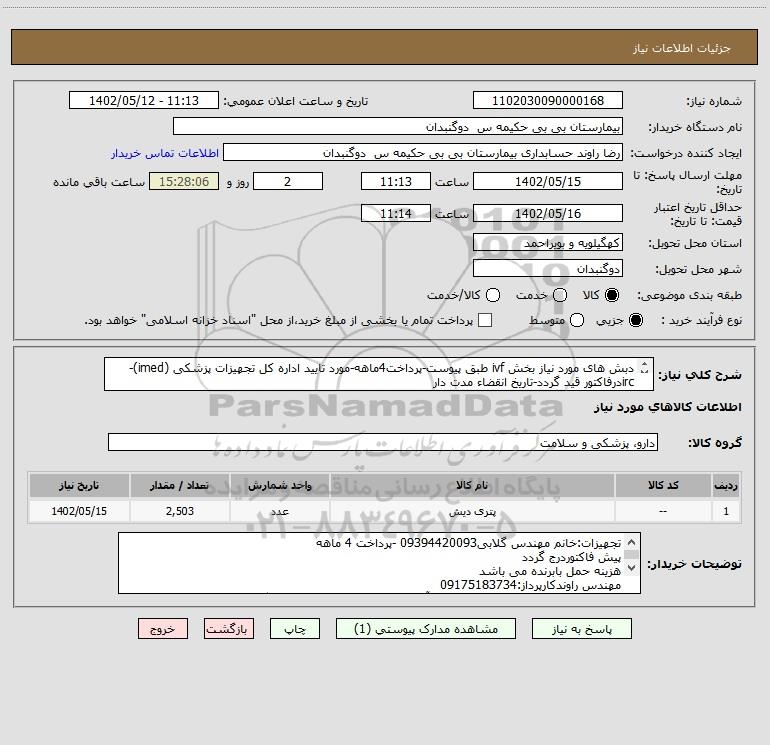Click the quantity cell 2,503
770x745 pixels.
click(179, 511)
